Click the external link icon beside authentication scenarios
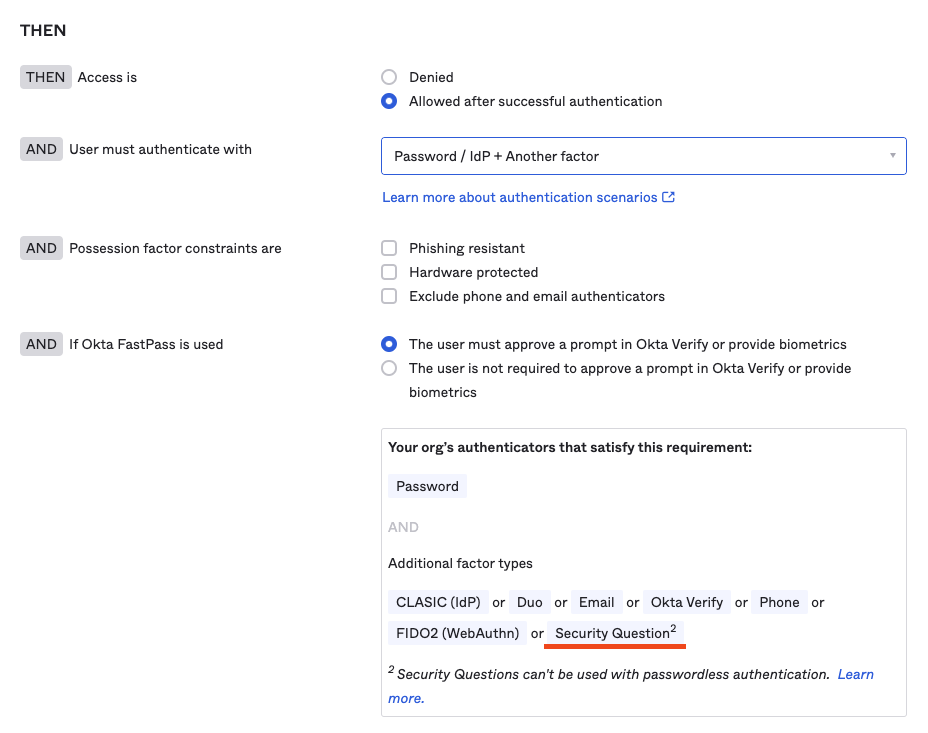 [x=669, y=197]
